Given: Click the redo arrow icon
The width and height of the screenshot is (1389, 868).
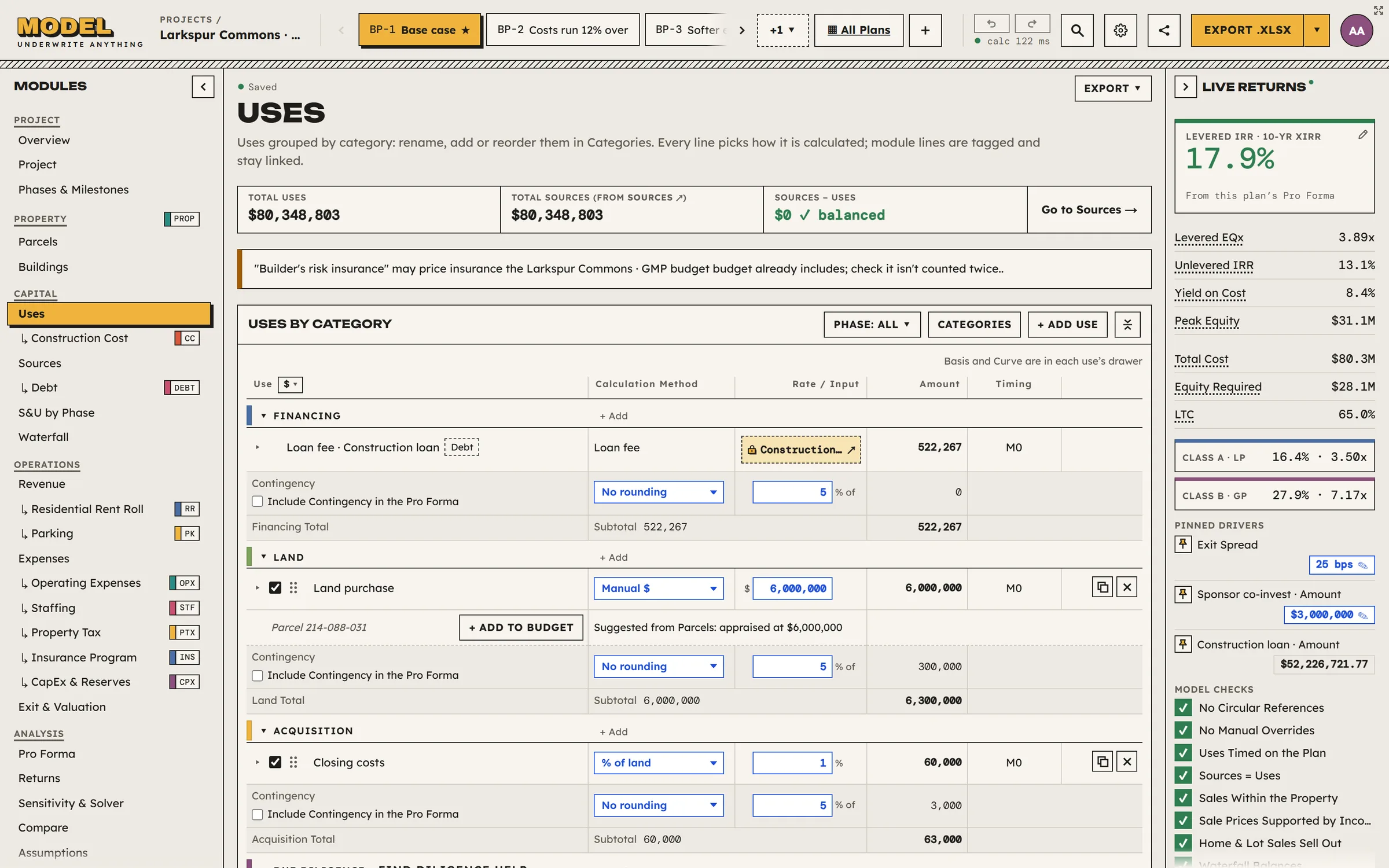Looking at the screenshot, I should point(1032,24).
